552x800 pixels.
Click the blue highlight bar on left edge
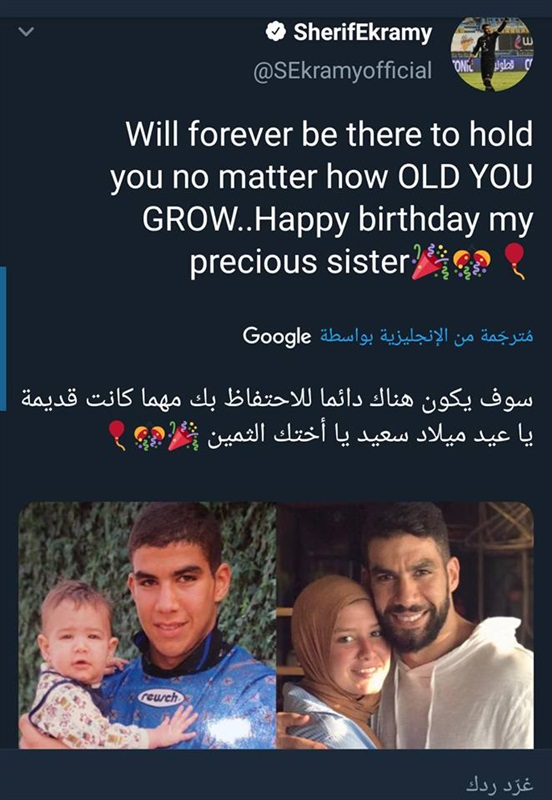point(3,339)
